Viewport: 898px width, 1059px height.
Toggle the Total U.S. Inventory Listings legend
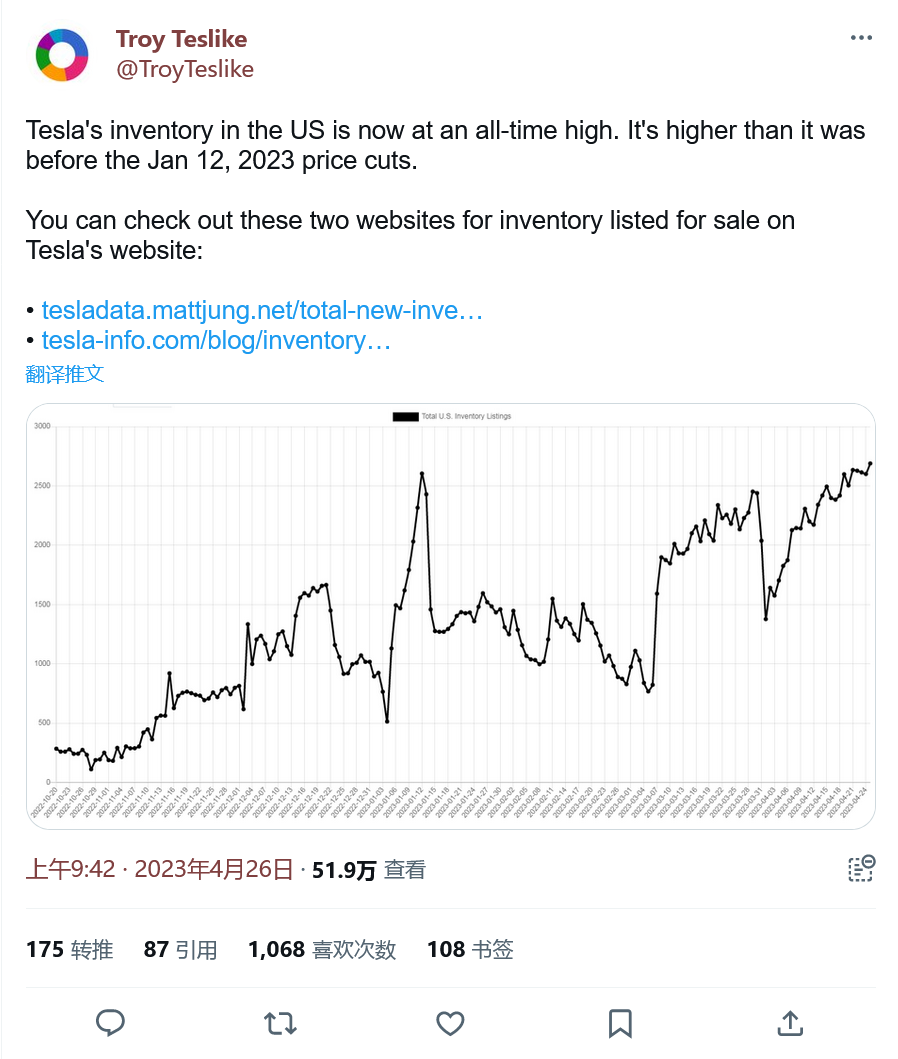coord(453,416)
